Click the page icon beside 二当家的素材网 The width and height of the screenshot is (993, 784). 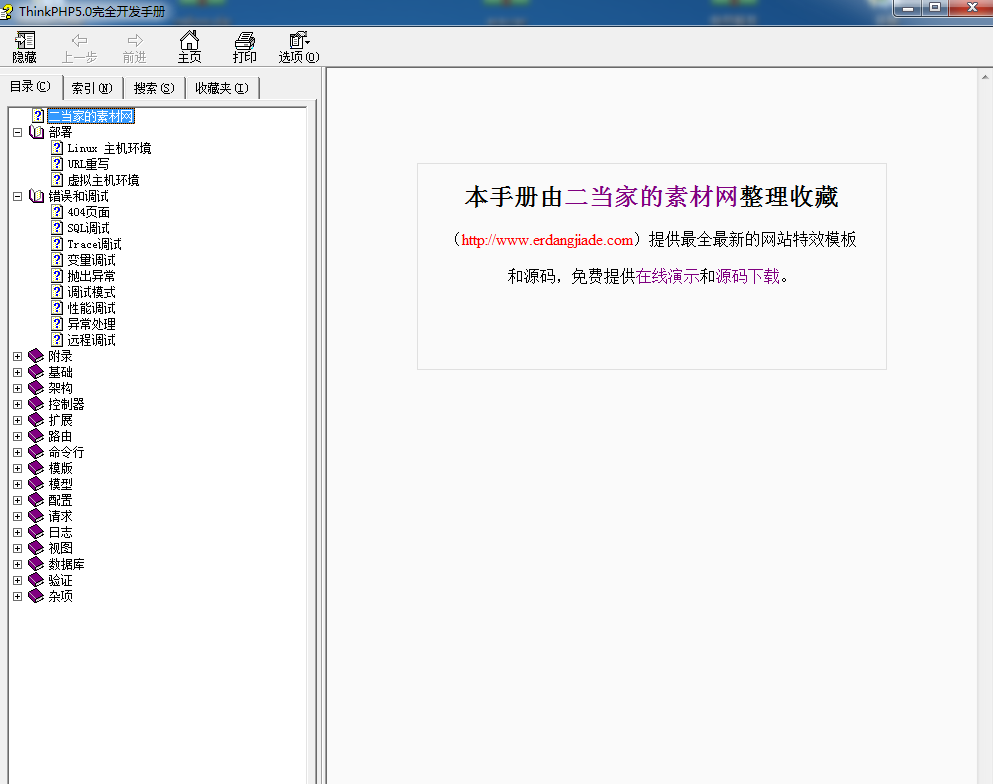(39, 116)
